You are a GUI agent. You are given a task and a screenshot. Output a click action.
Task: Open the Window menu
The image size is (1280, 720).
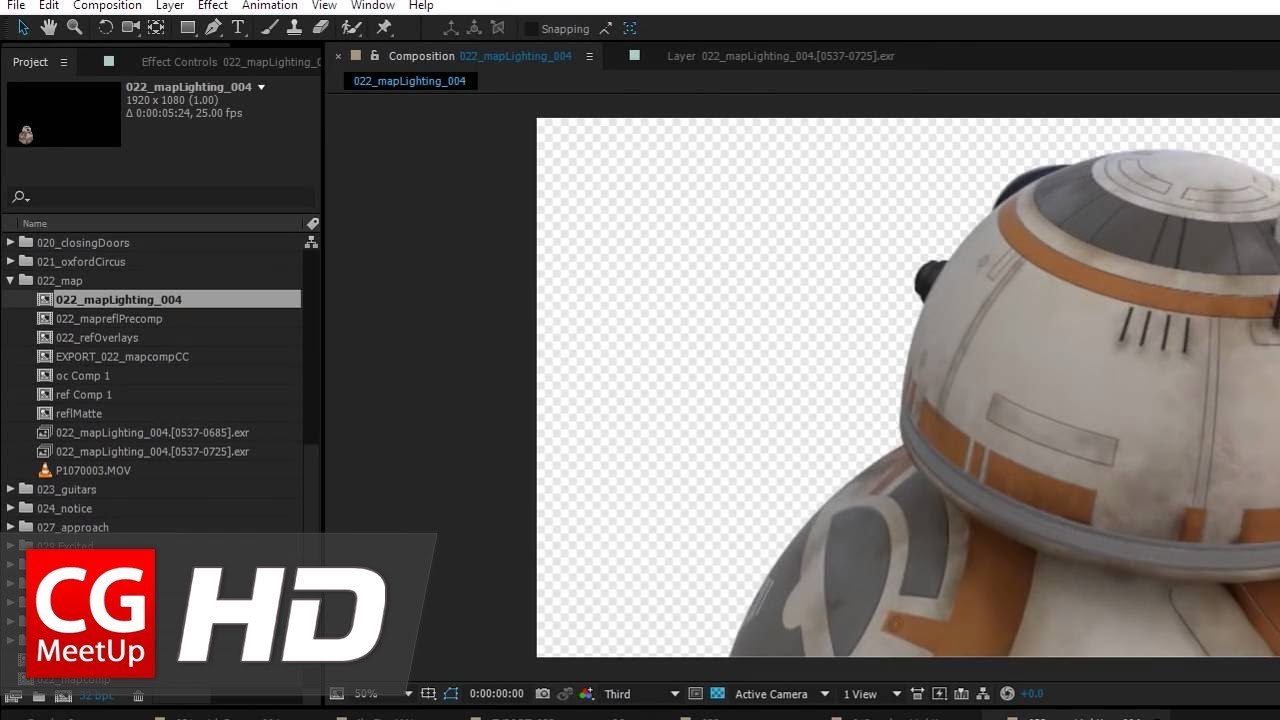click(x=373, y=5)
